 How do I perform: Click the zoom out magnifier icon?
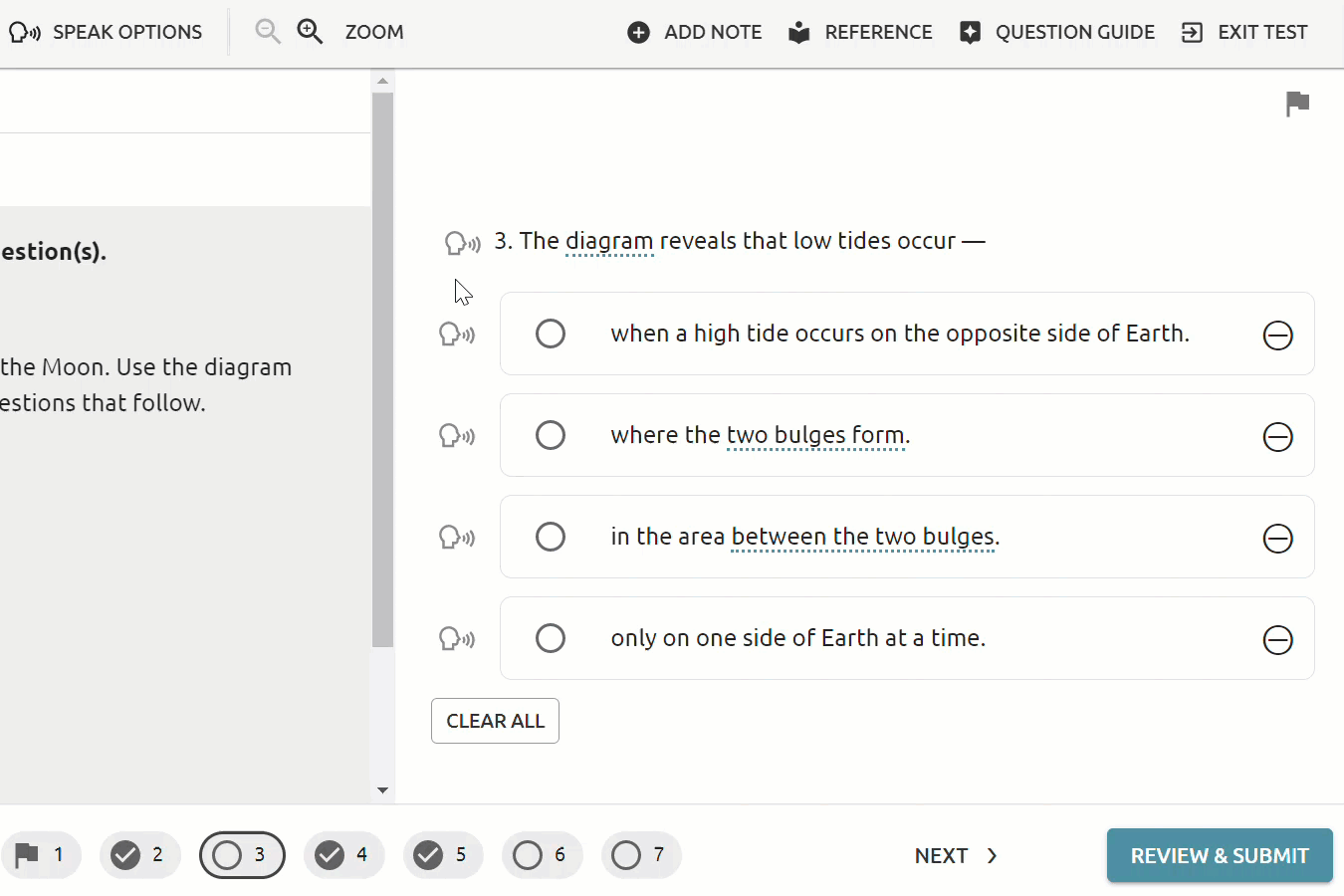pyautogui.click(x=267, y=32)
